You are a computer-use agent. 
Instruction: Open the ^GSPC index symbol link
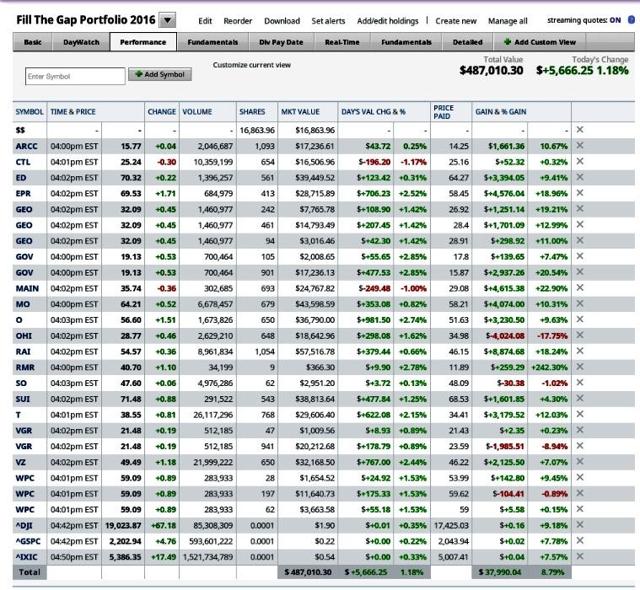coord(28,541)
